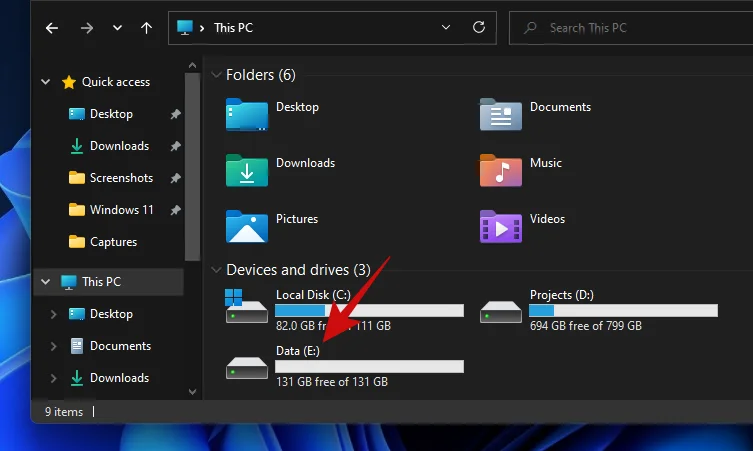753x451 pixels.
Task: Select This PC in the navigation pane
Action: [101, 282]
